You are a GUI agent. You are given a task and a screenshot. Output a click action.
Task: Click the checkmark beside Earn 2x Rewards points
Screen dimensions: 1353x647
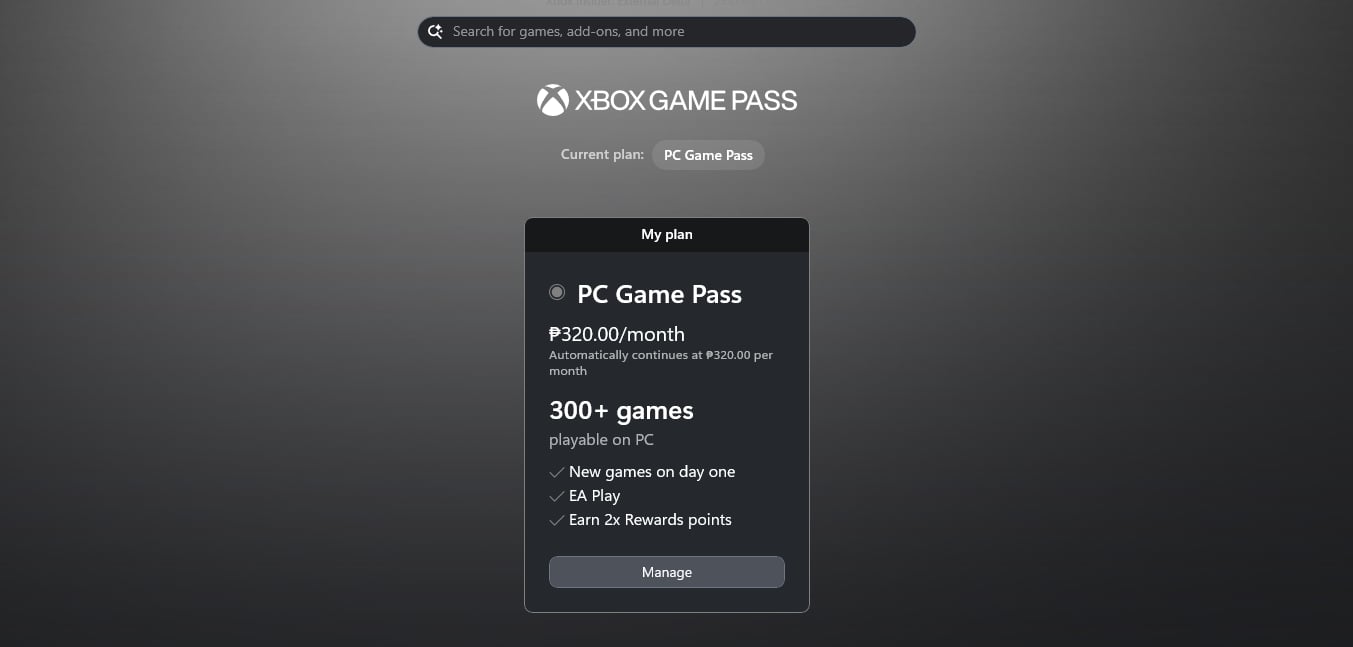click(557, 520)
